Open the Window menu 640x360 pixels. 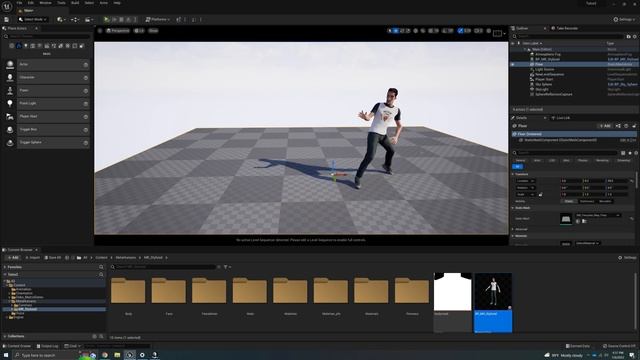(45, 3)
